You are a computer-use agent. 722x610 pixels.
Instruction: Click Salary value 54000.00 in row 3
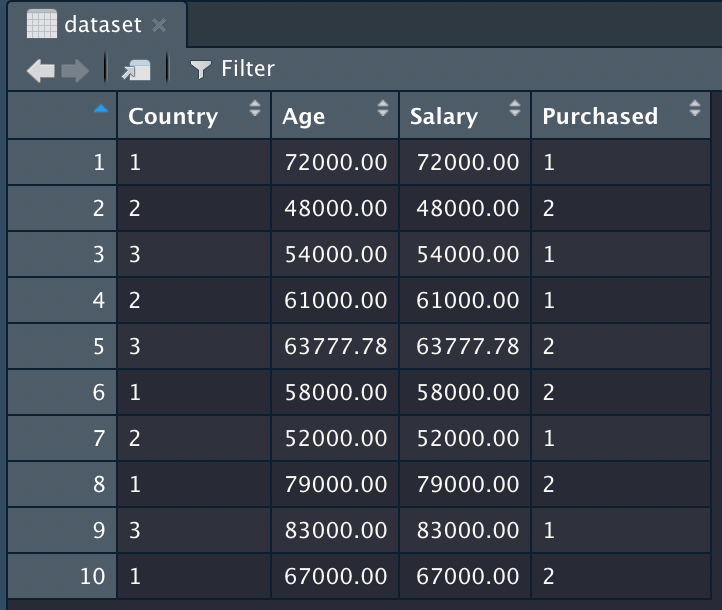pyautogui.click(x=468, y=254)
